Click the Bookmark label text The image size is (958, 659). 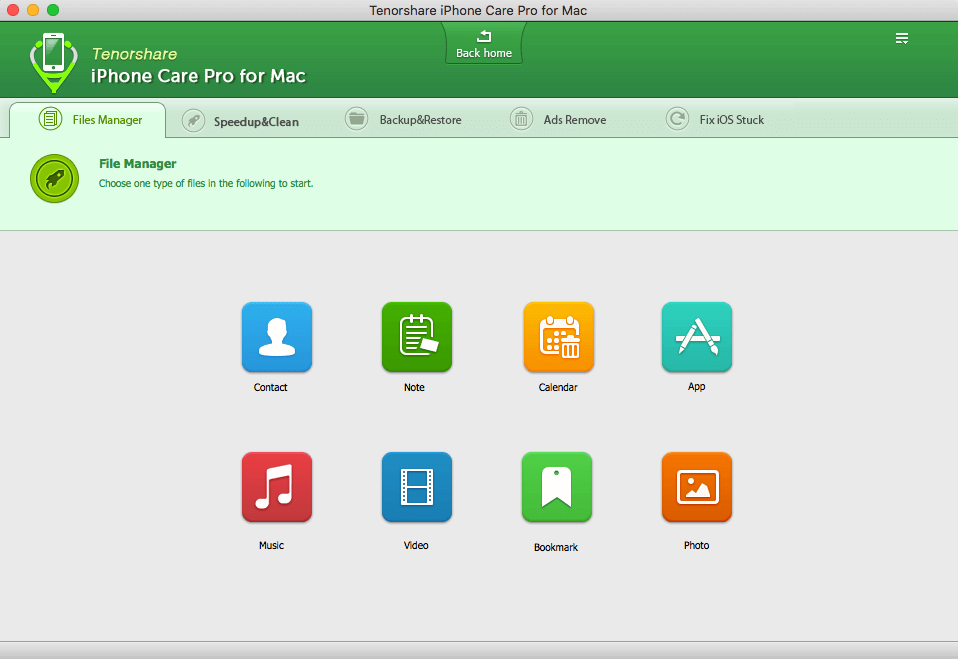[556, 547]
